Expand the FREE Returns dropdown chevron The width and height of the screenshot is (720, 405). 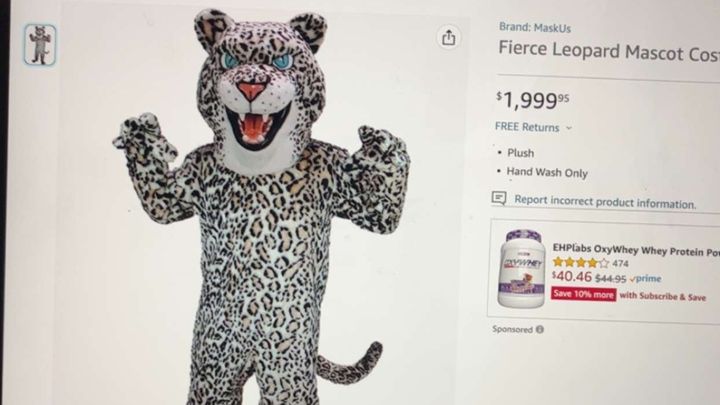569,128
